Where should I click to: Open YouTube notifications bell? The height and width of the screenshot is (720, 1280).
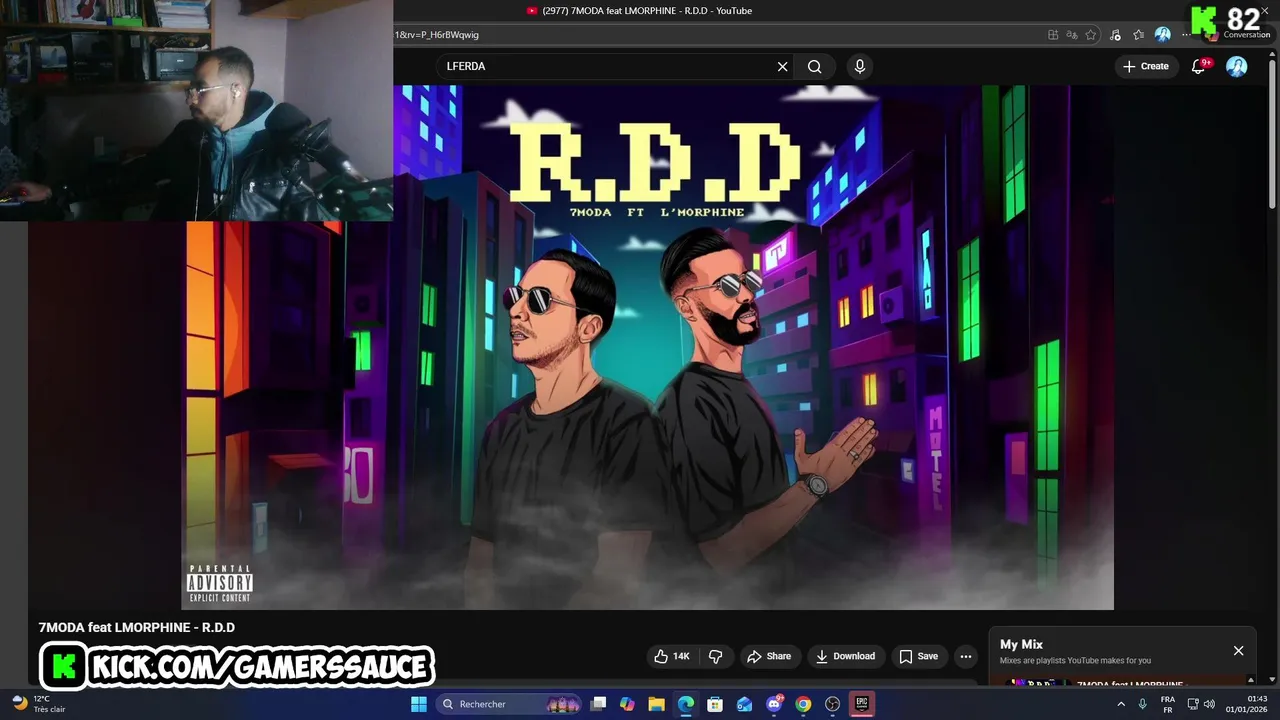coord(1199,66)
